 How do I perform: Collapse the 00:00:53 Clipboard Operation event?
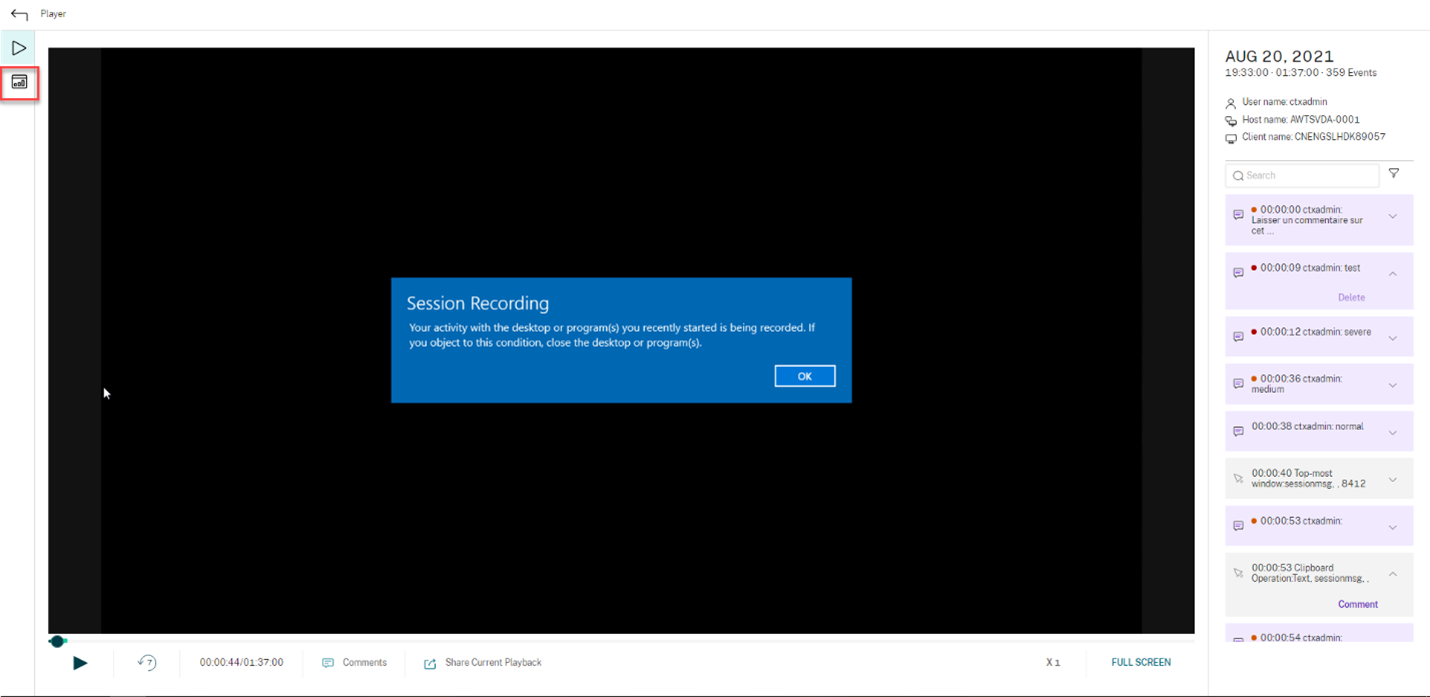(x=1392, y=574)
